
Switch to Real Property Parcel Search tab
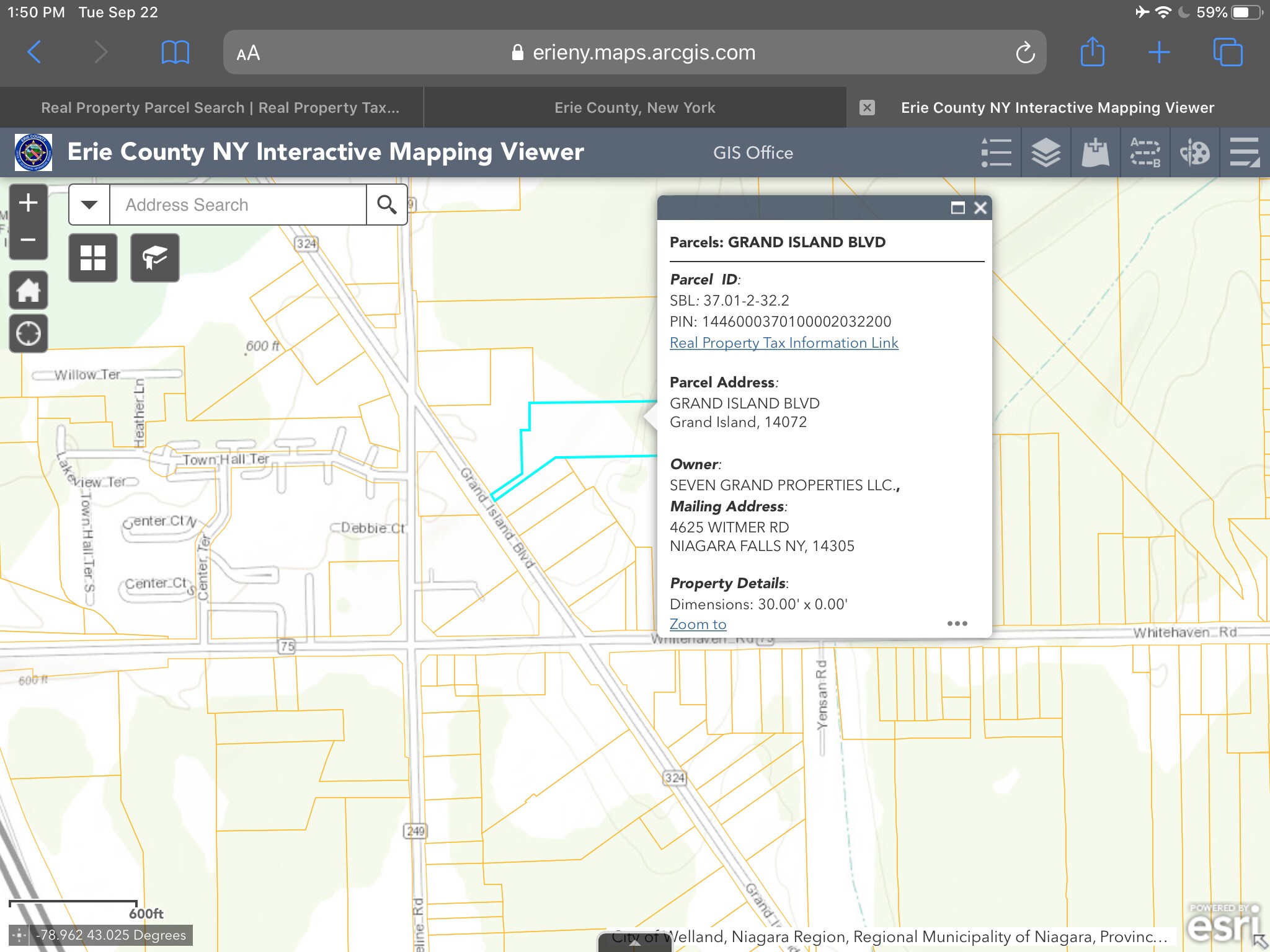(220, 108)
